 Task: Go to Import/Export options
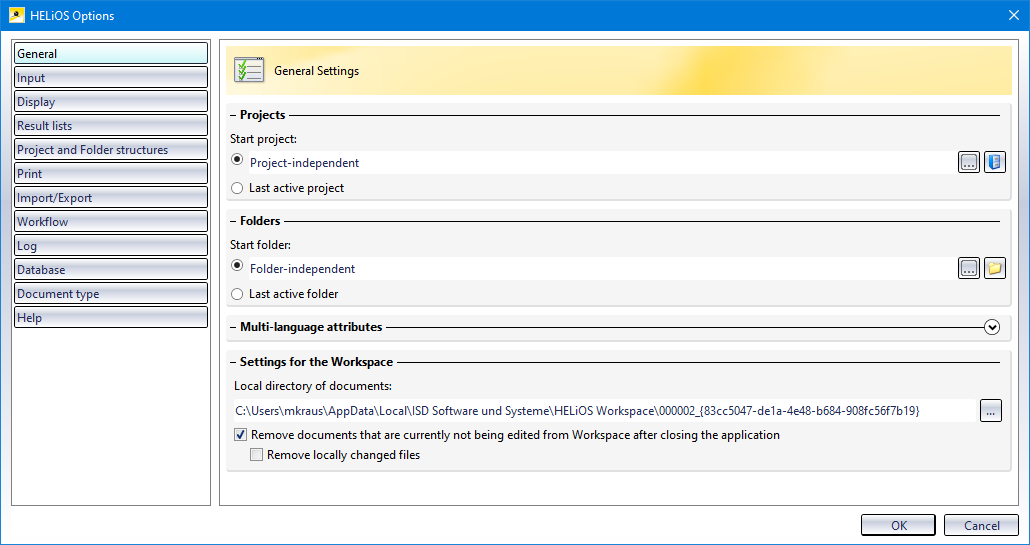111,198
